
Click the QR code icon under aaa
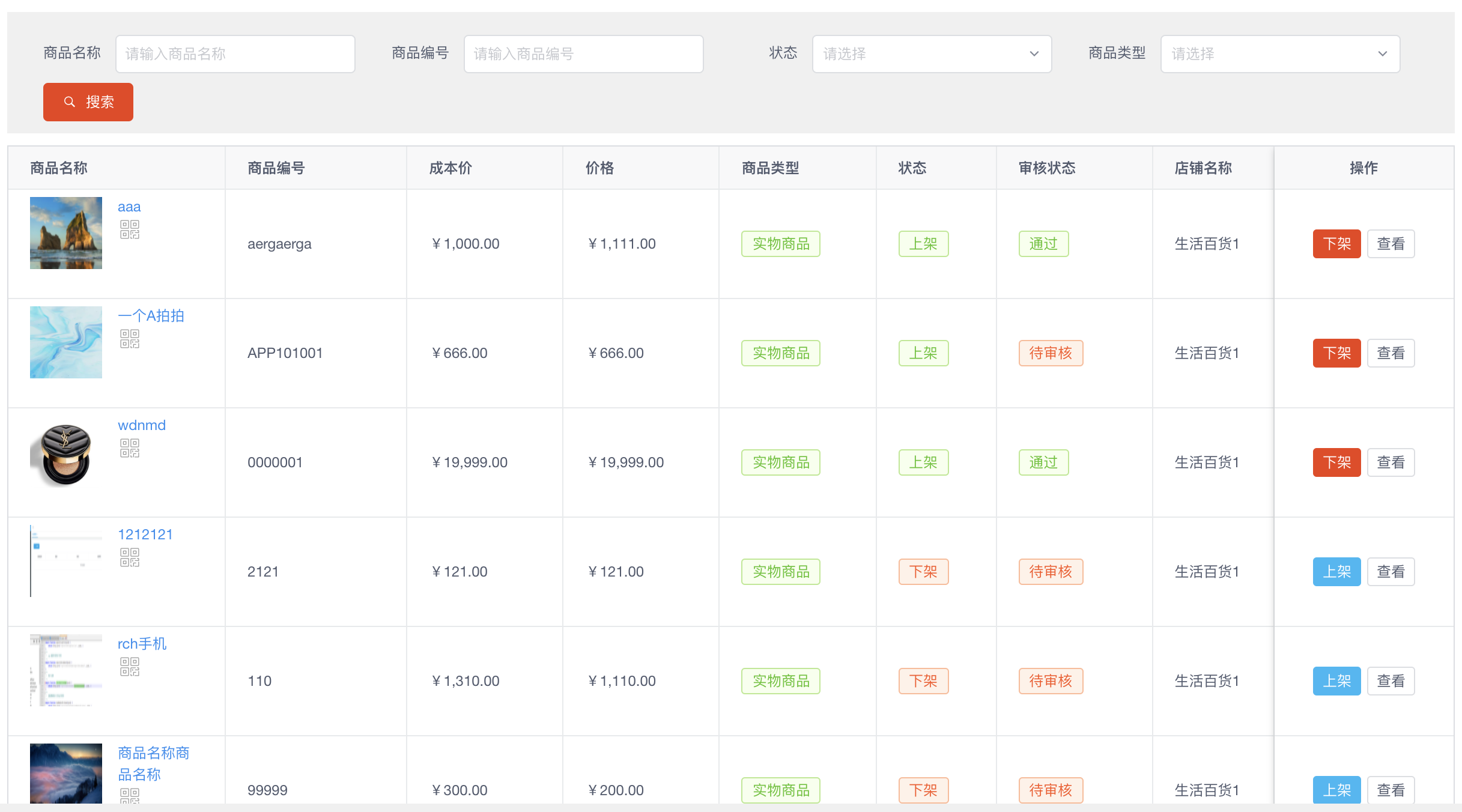pos(130,229)
